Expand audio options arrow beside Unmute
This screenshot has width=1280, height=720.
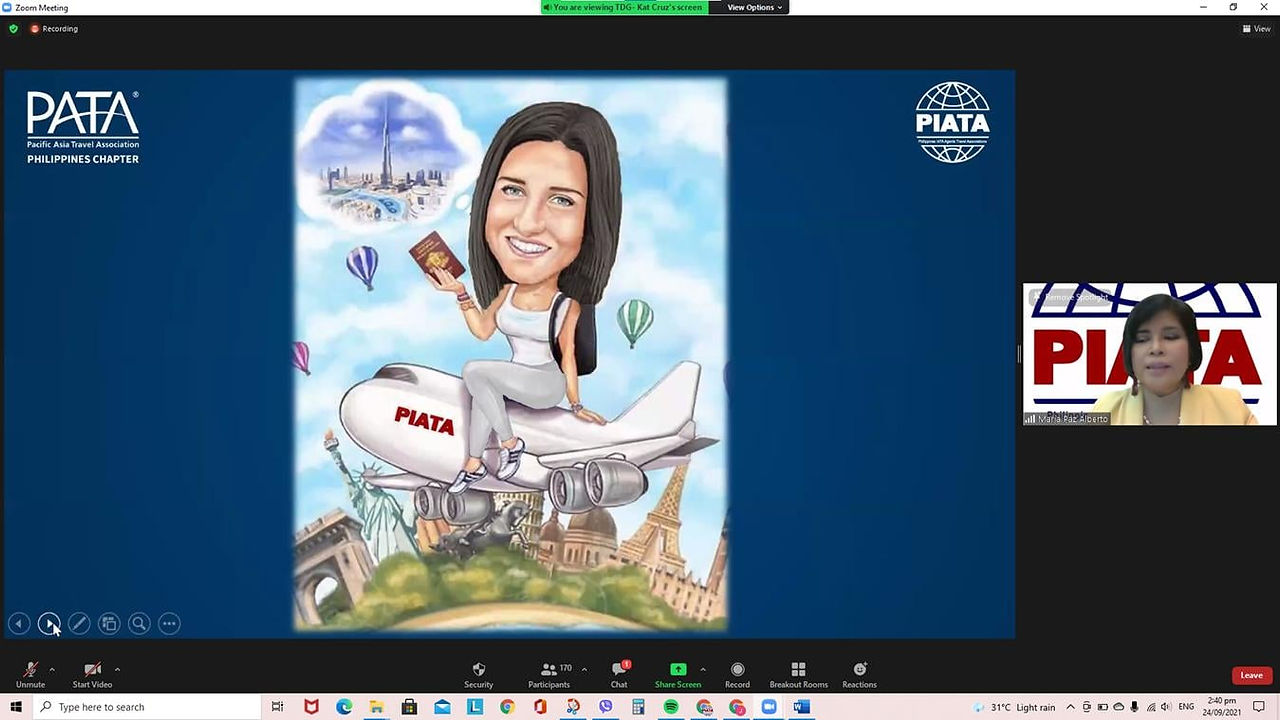click(52, 669)
